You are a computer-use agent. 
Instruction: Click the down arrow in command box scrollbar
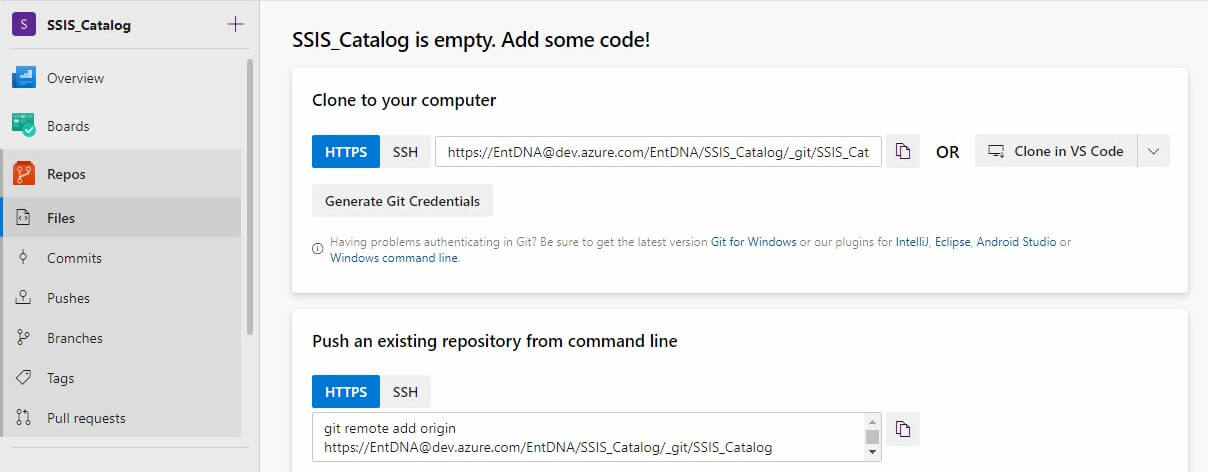[873, 452]
